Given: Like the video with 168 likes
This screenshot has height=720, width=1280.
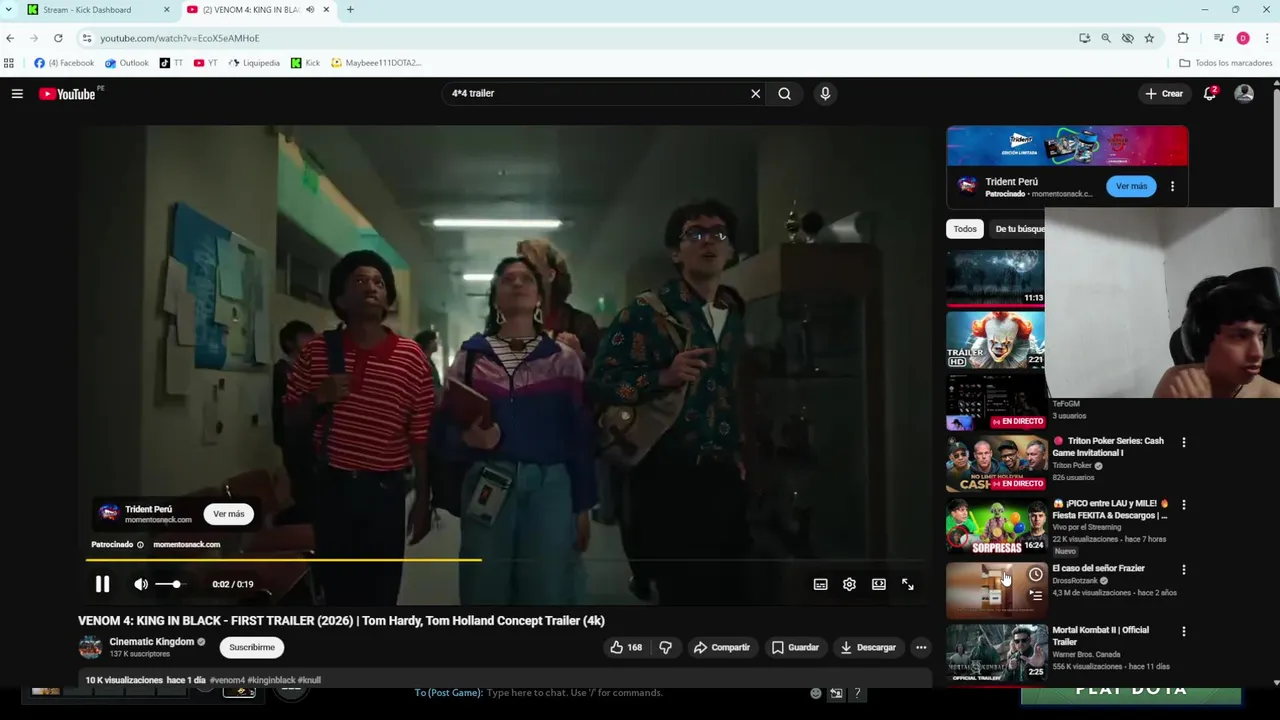Looking at the screenshot, I should [x=626, y=648].
